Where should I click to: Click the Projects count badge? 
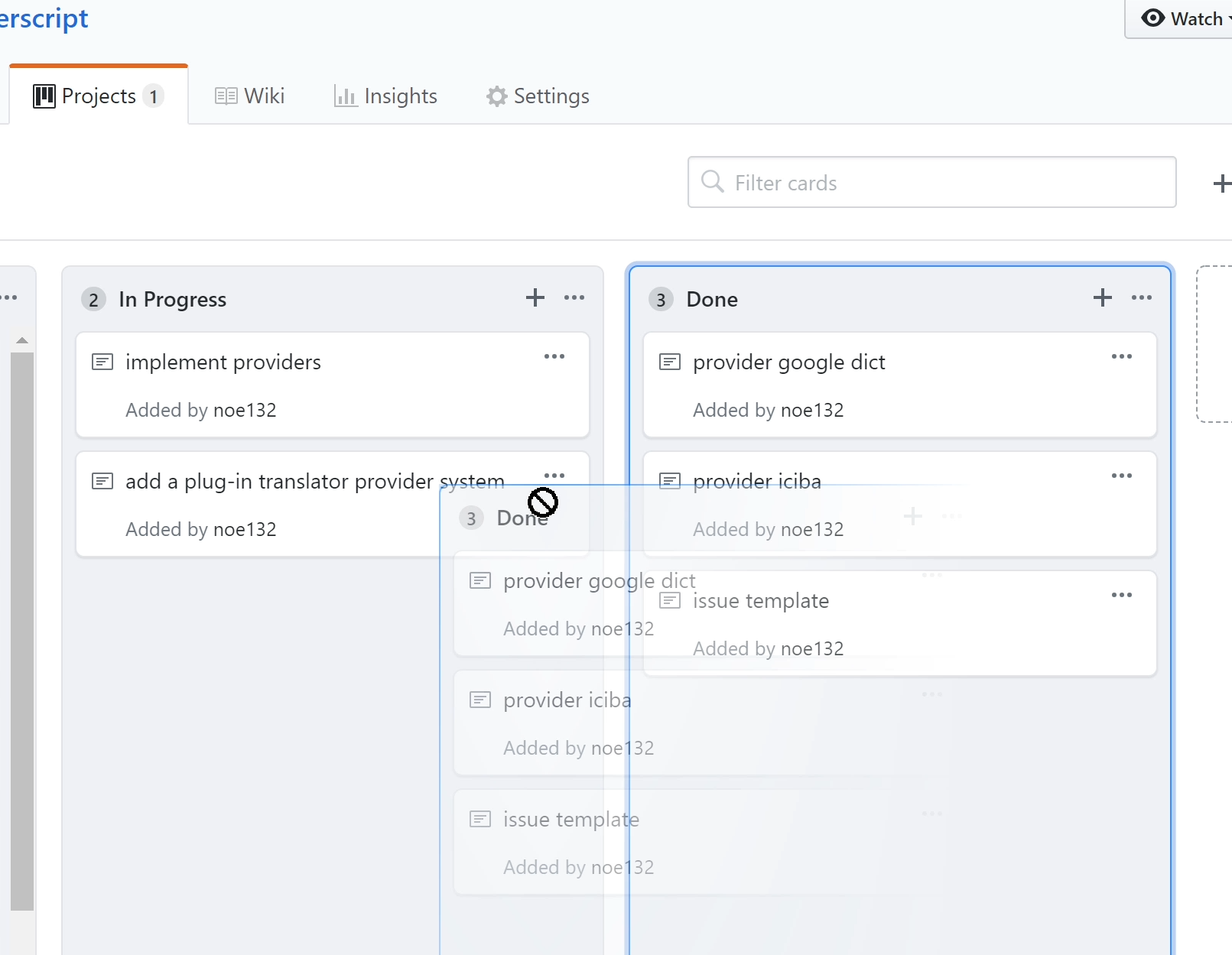(x=154, y=96)
